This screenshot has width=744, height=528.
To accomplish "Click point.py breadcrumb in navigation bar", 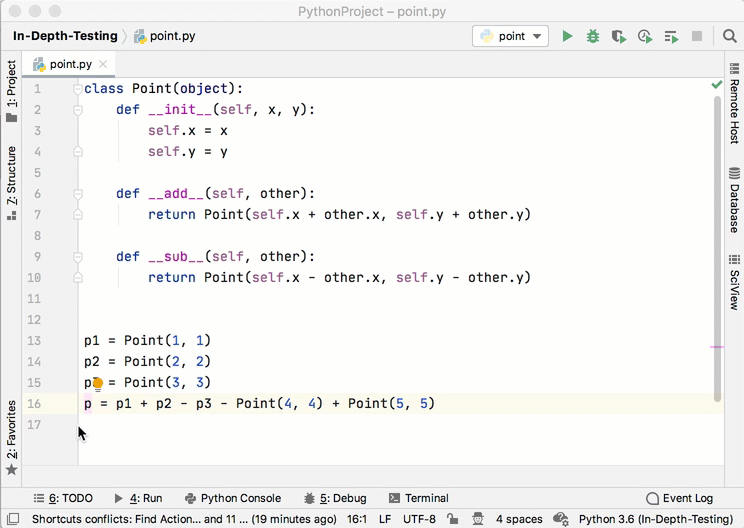I will tap(165, 36).
